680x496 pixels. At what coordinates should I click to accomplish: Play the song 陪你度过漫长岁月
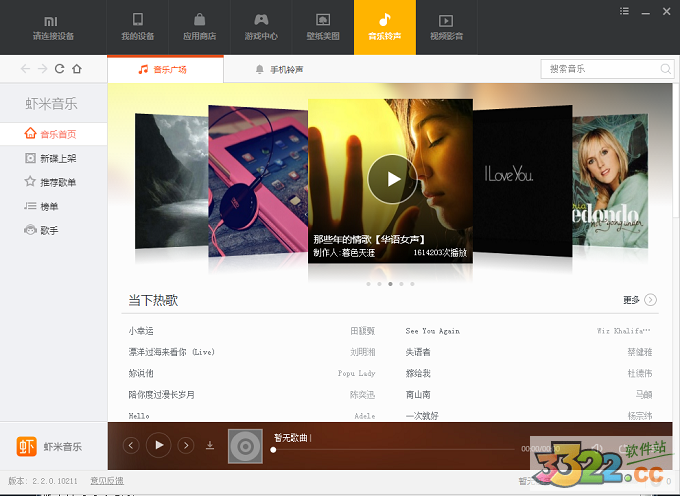161,395
